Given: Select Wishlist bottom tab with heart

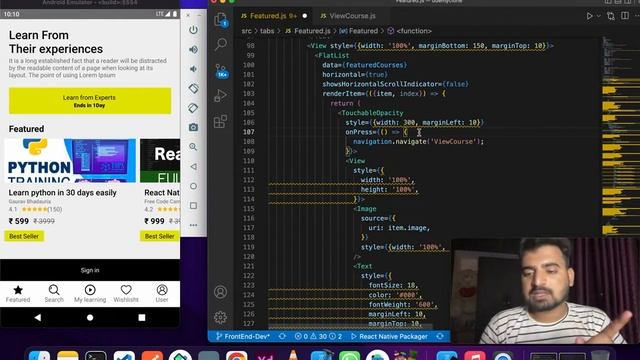Looking at the screenshot, I should pos(126,293).
